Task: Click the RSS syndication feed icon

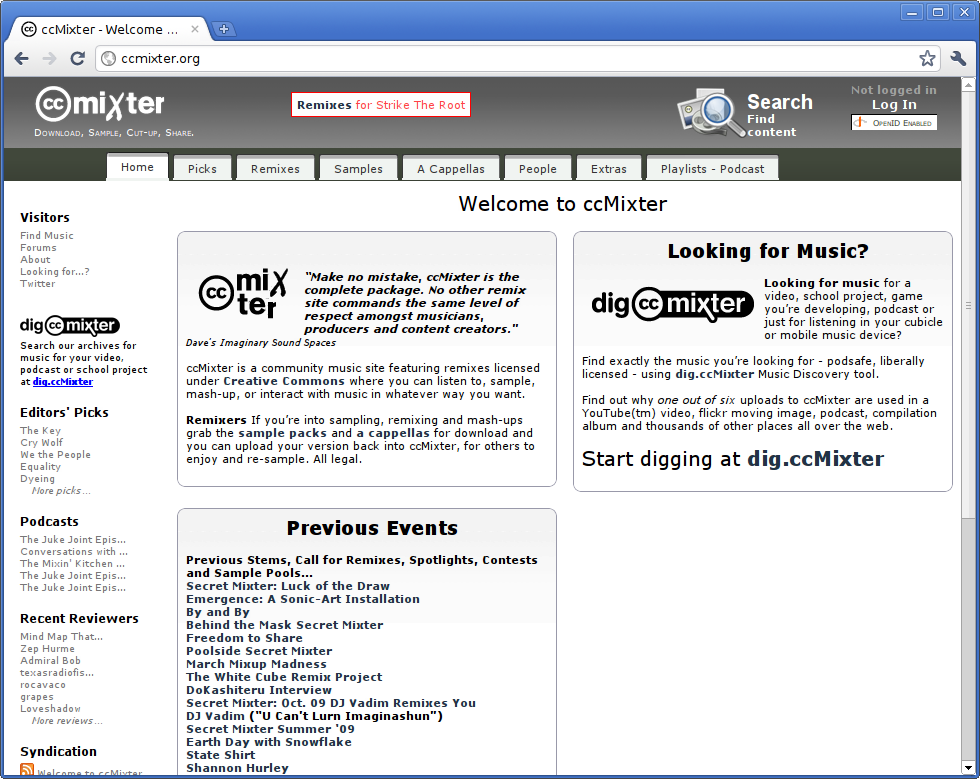Action: pos(27,770)
